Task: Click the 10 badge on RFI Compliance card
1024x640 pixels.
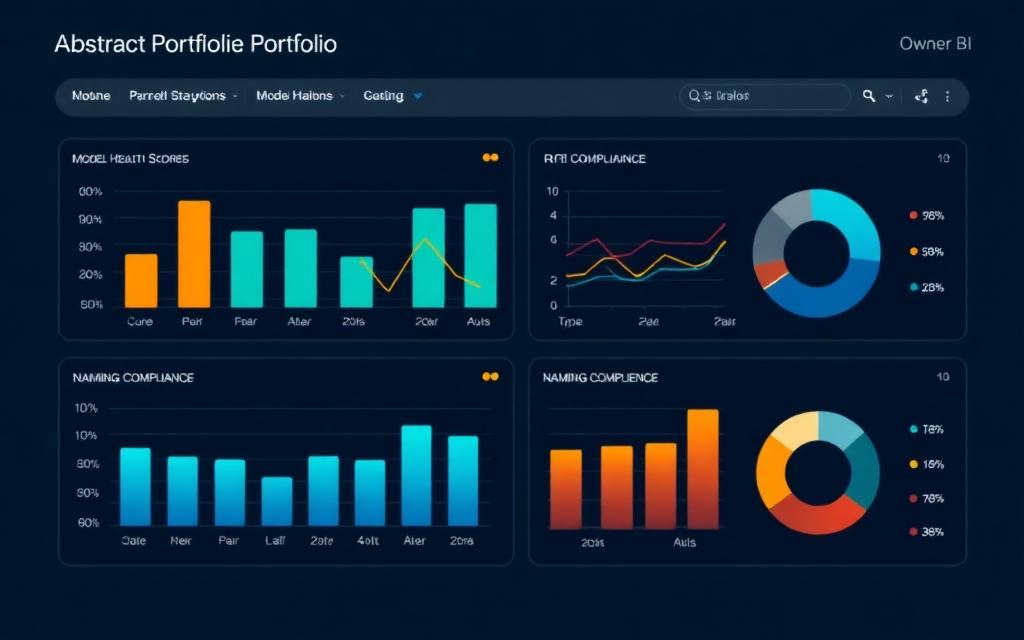Action: click(943, 158)
